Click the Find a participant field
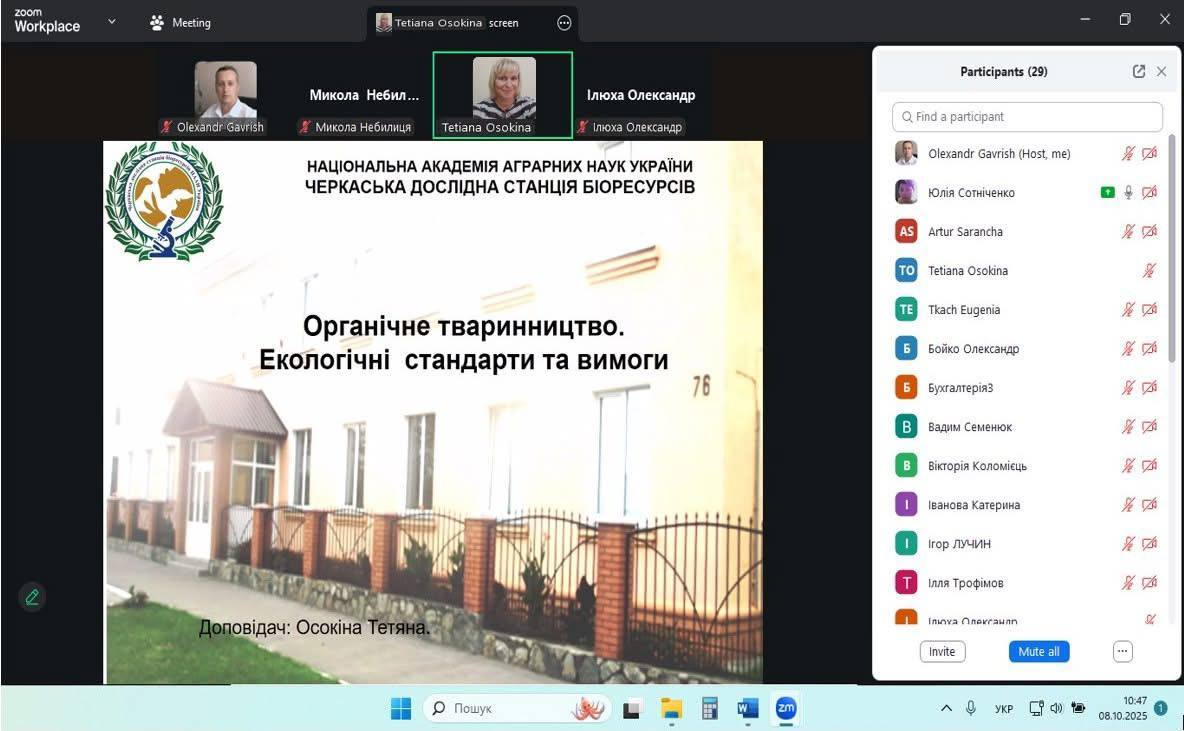 (x=1027, y=117)
